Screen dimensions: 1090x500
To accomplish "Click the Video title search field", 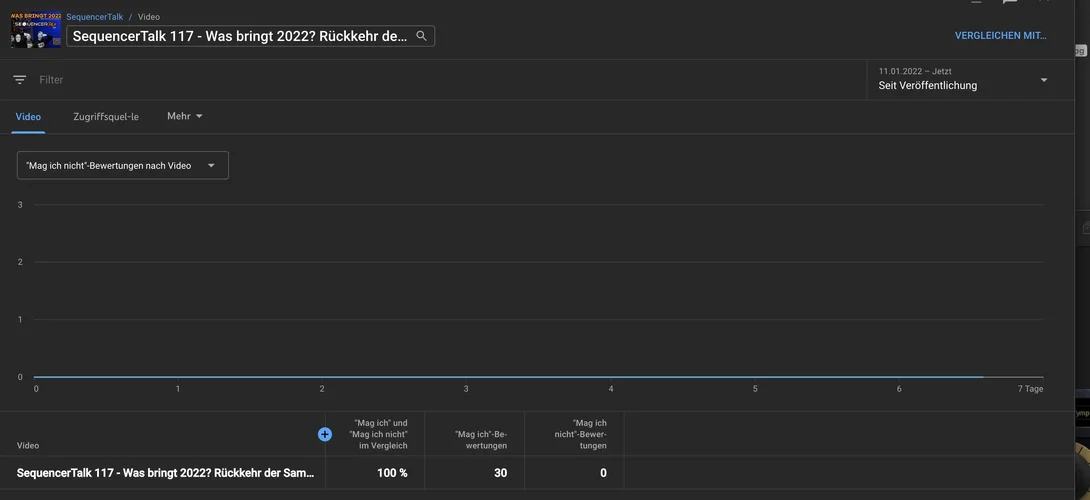I will pyautogui.click(x=250, y=36).
